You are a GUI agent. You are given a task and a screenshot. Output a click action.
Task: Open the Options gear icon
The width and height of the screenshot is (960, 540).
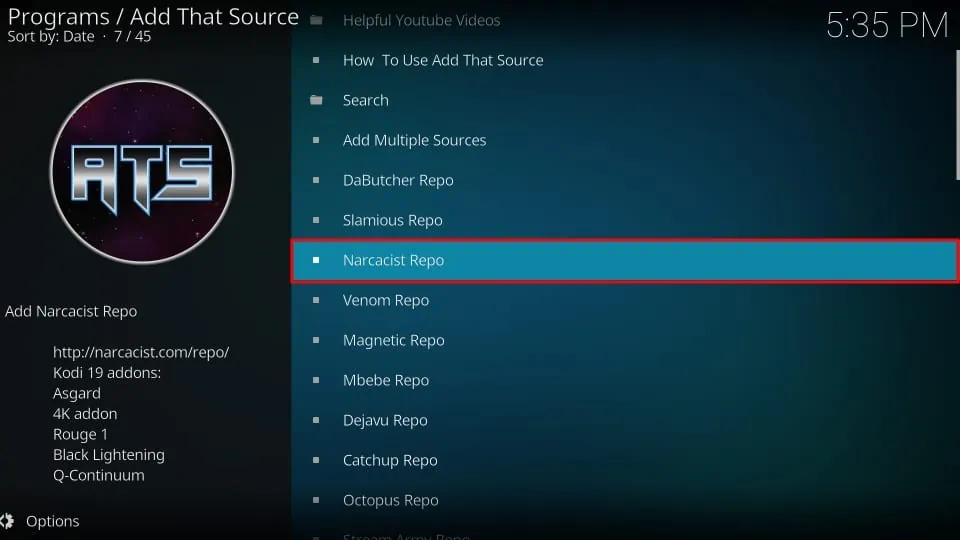(x=7, y=521)
